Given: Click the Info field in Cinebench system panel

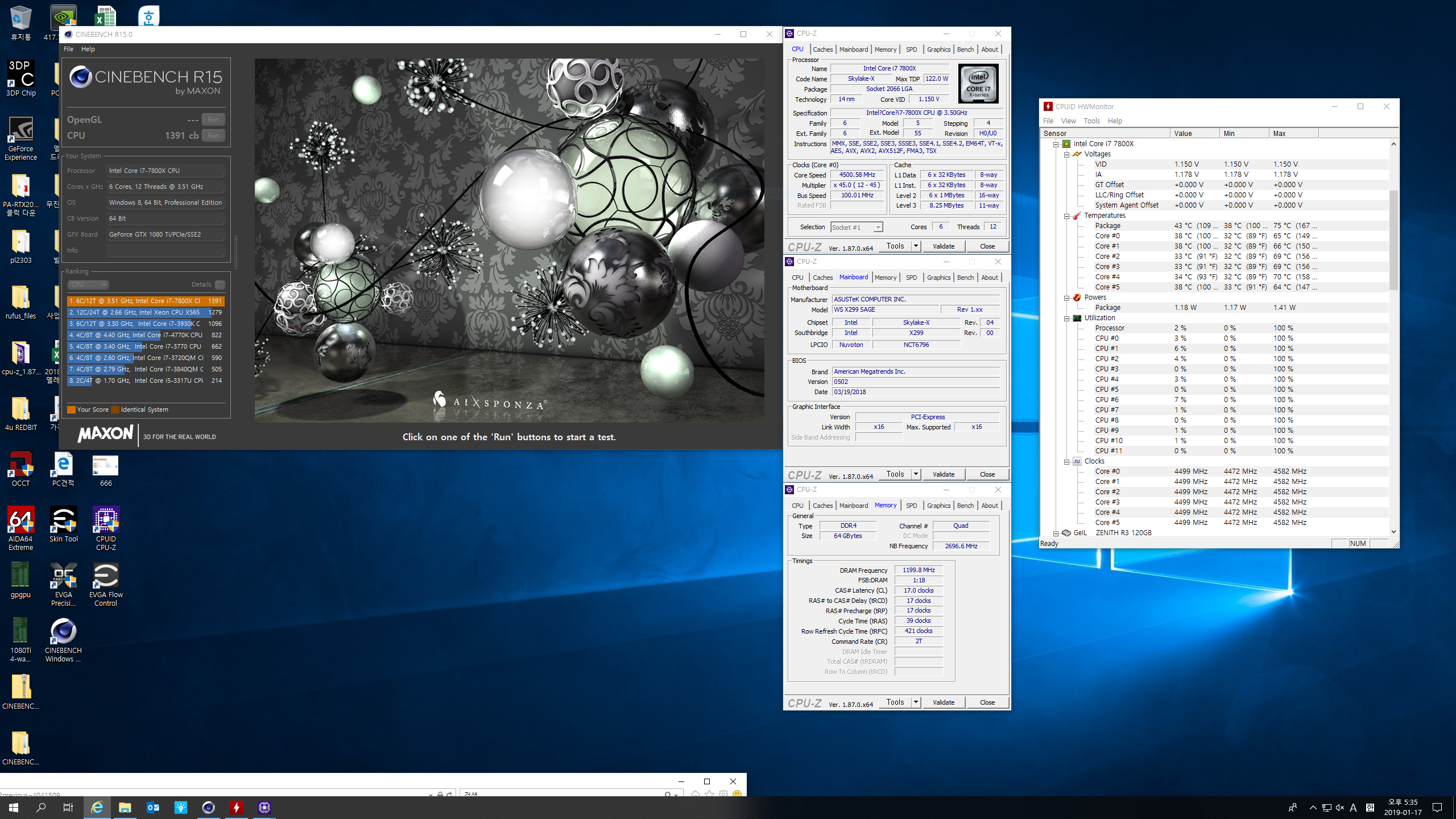Looking at the screenshot, I should click(166, 250).
